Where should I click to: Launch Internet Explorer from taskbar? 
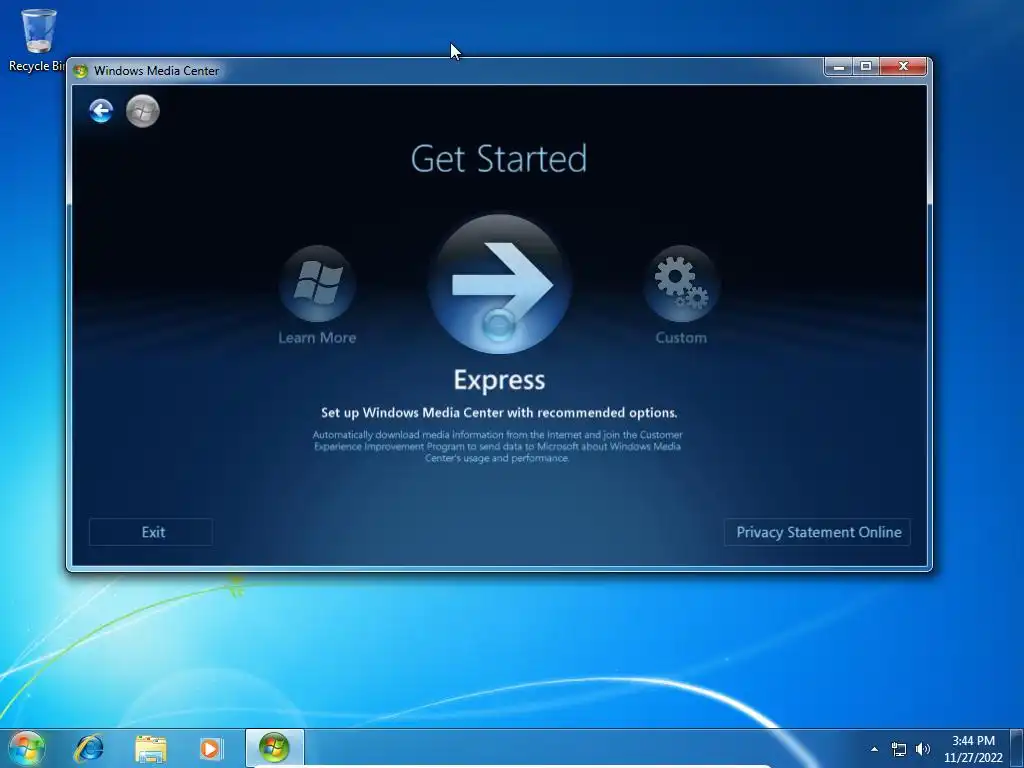(x=89, y=748)
